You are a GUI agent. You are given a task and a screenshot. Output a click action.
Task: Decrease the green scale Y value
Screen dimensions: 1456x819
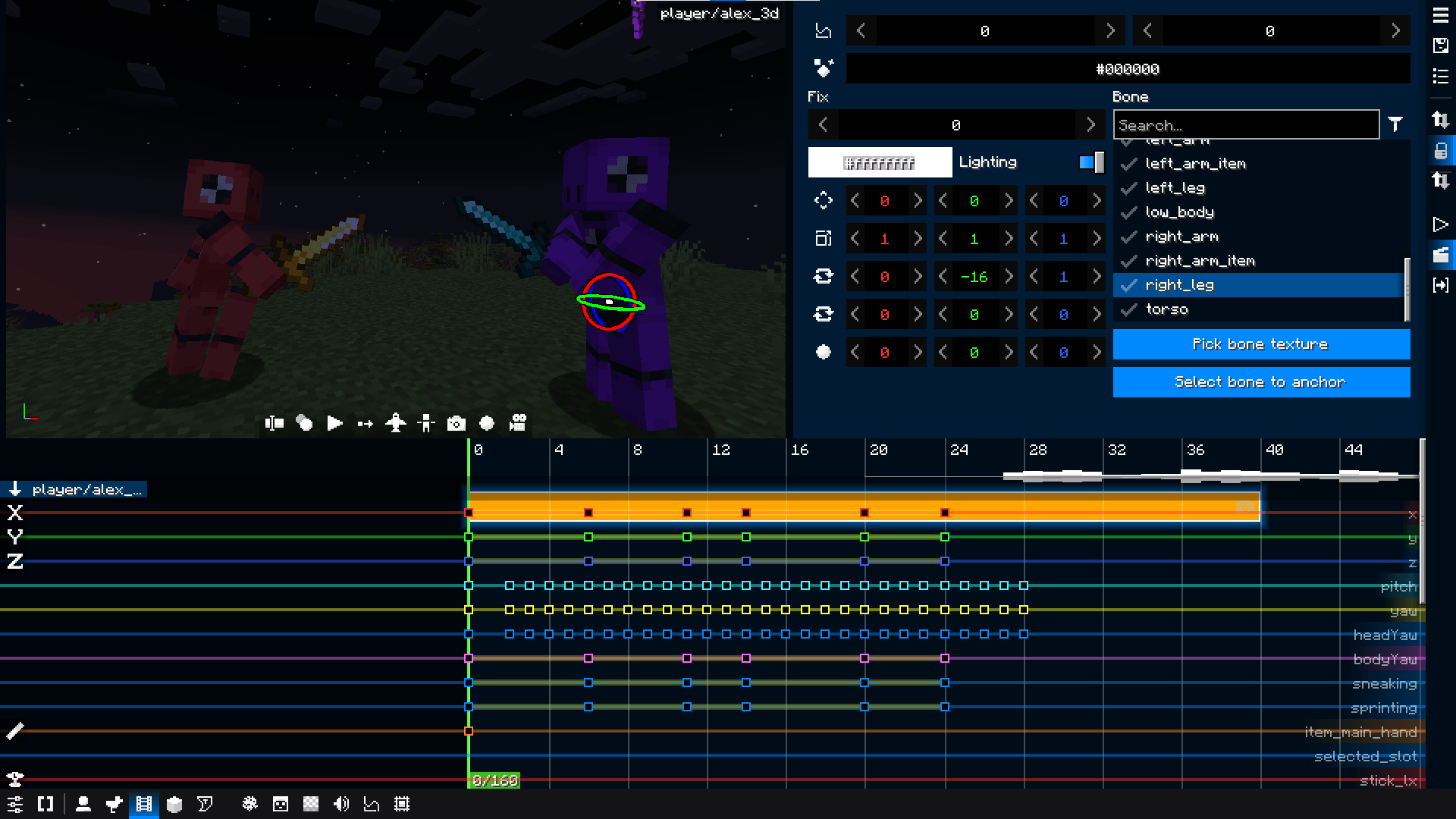click(x=943, y=239)
